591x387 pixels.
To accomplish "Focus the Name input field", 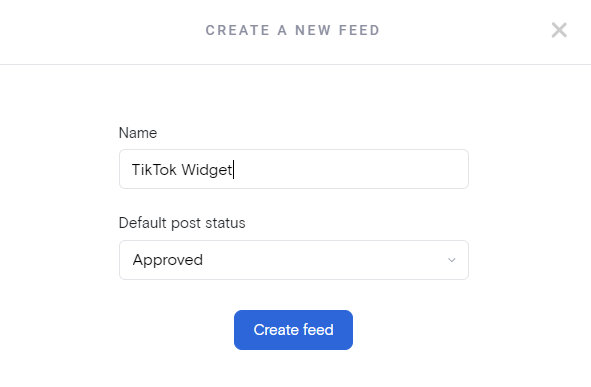I will 294,169.
